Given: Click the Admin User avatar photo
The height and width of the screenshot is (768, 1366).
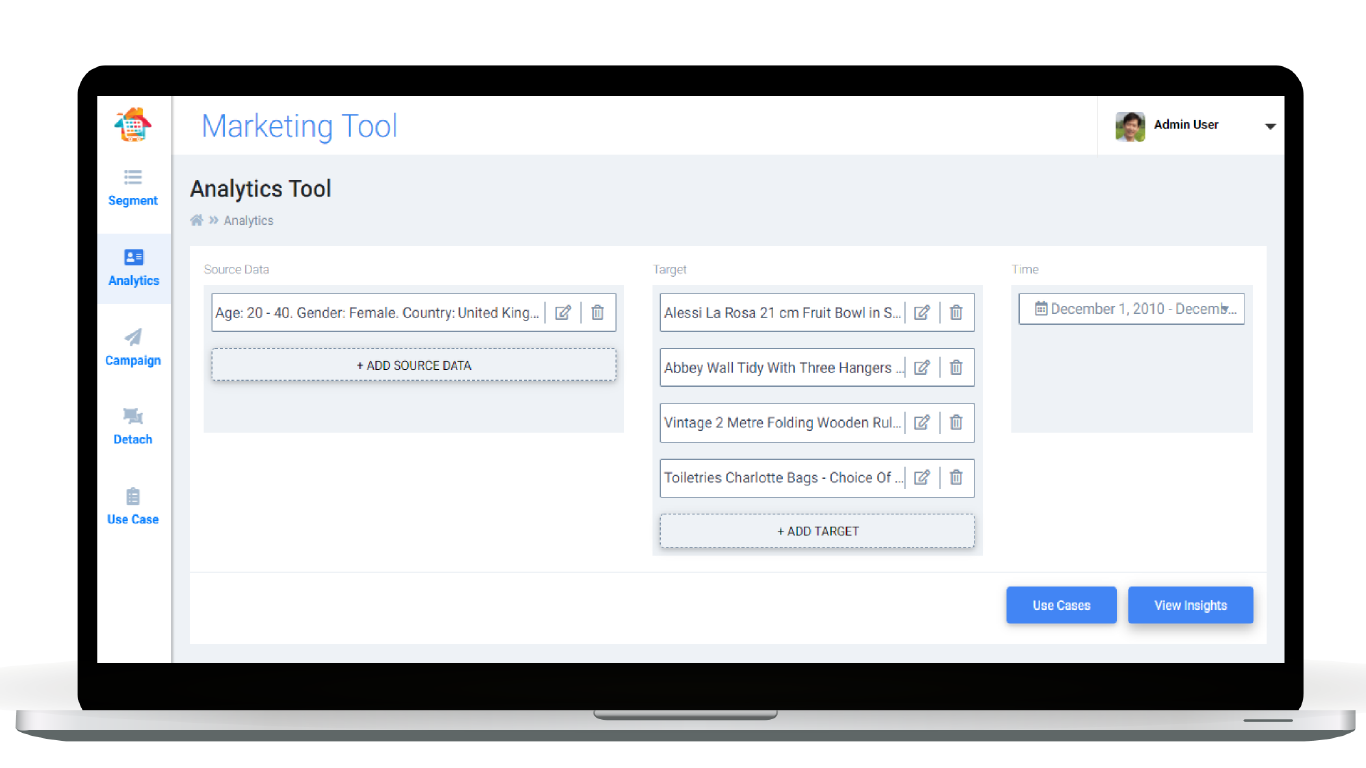Looking at the screenshot, I should tap(1130, 126).
